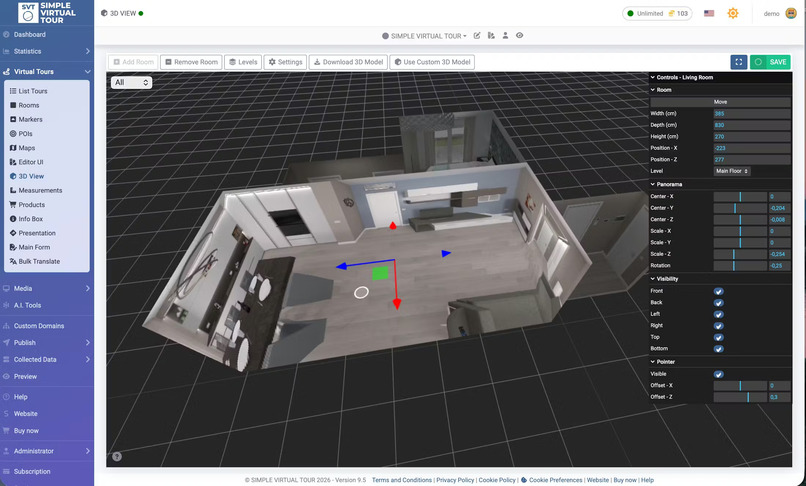Image resolution: width=806 pixels, height=486 pixels.
Task: Click the fullscreen toggle button
Action: pos(739,62)
